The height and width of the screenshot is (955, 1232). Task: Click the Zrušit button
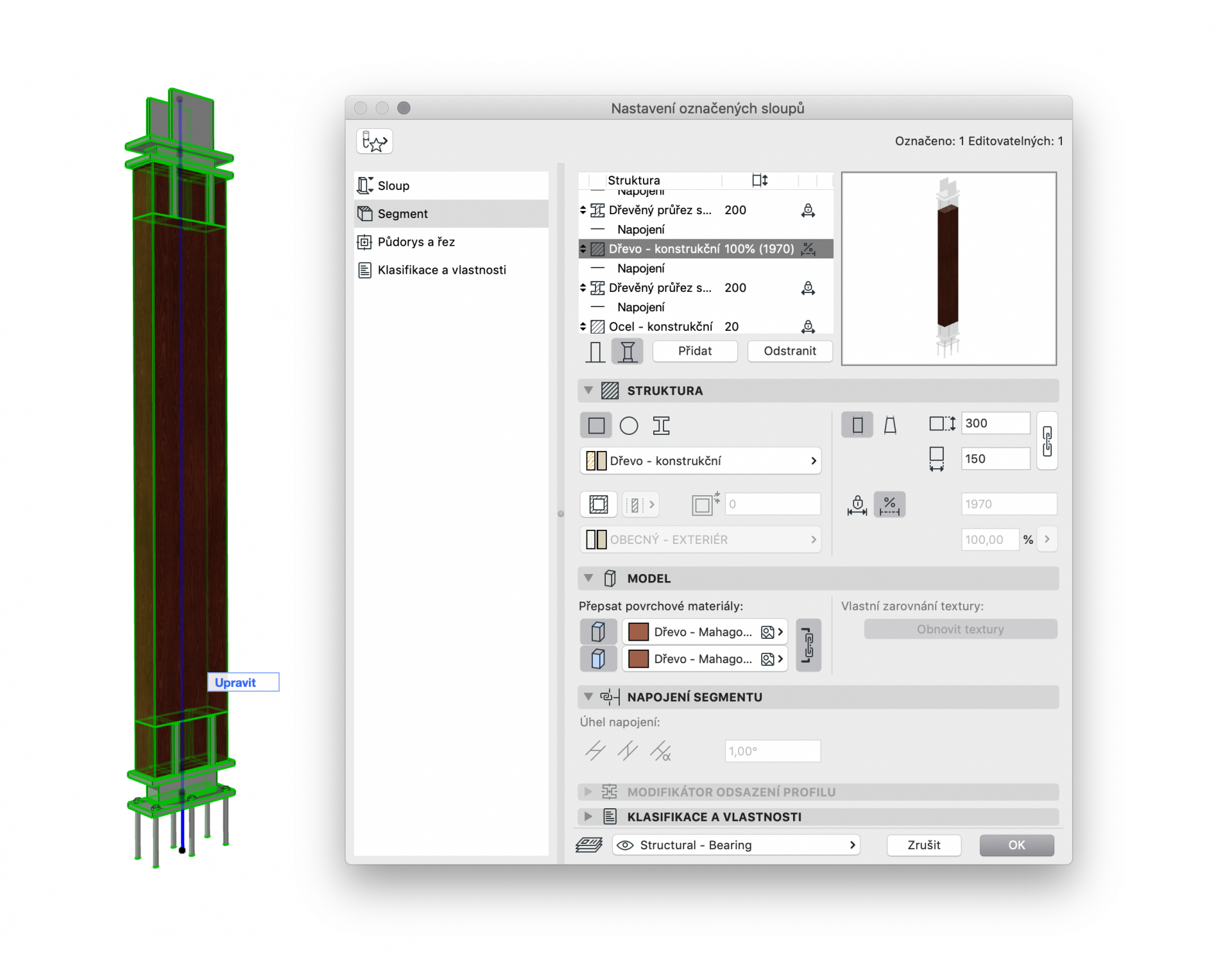pyautogui.click(x=923, y=845)
